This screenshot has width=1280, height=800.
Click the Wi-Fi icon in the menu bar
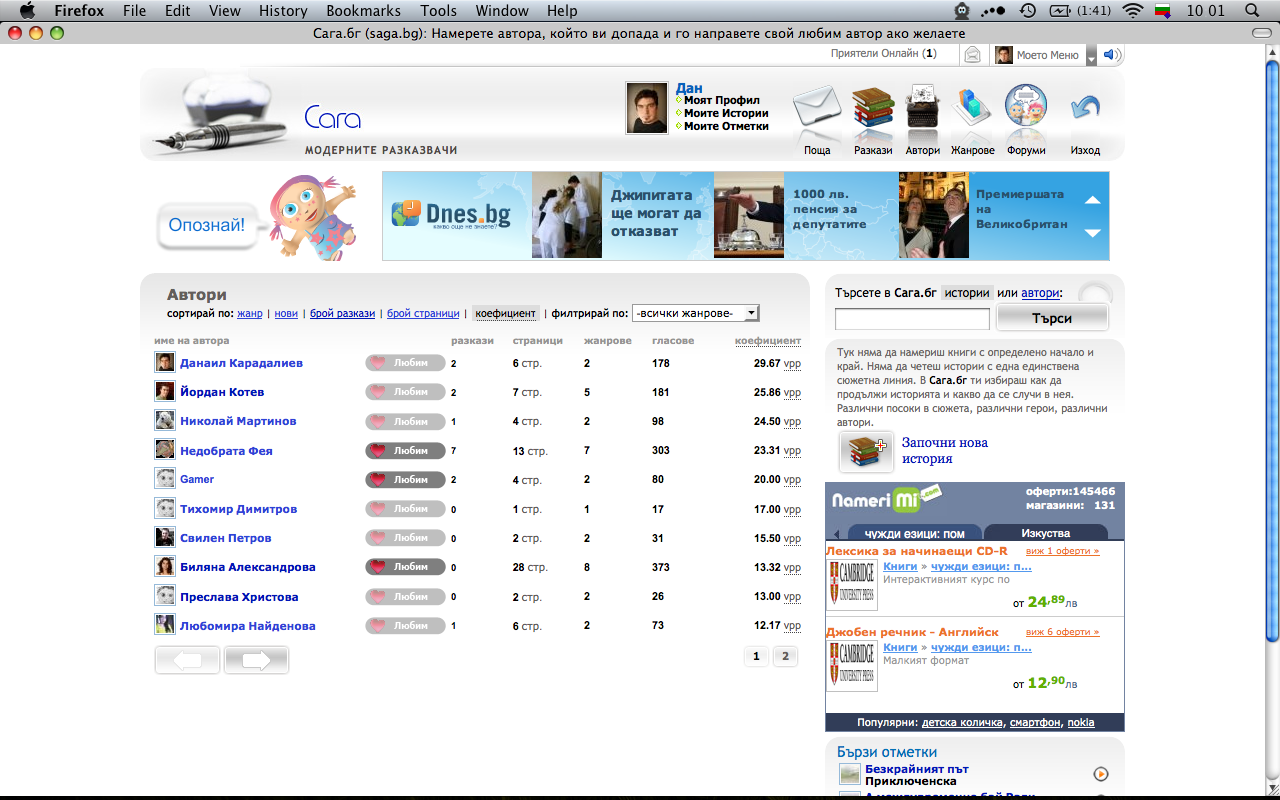point(1133,11)
